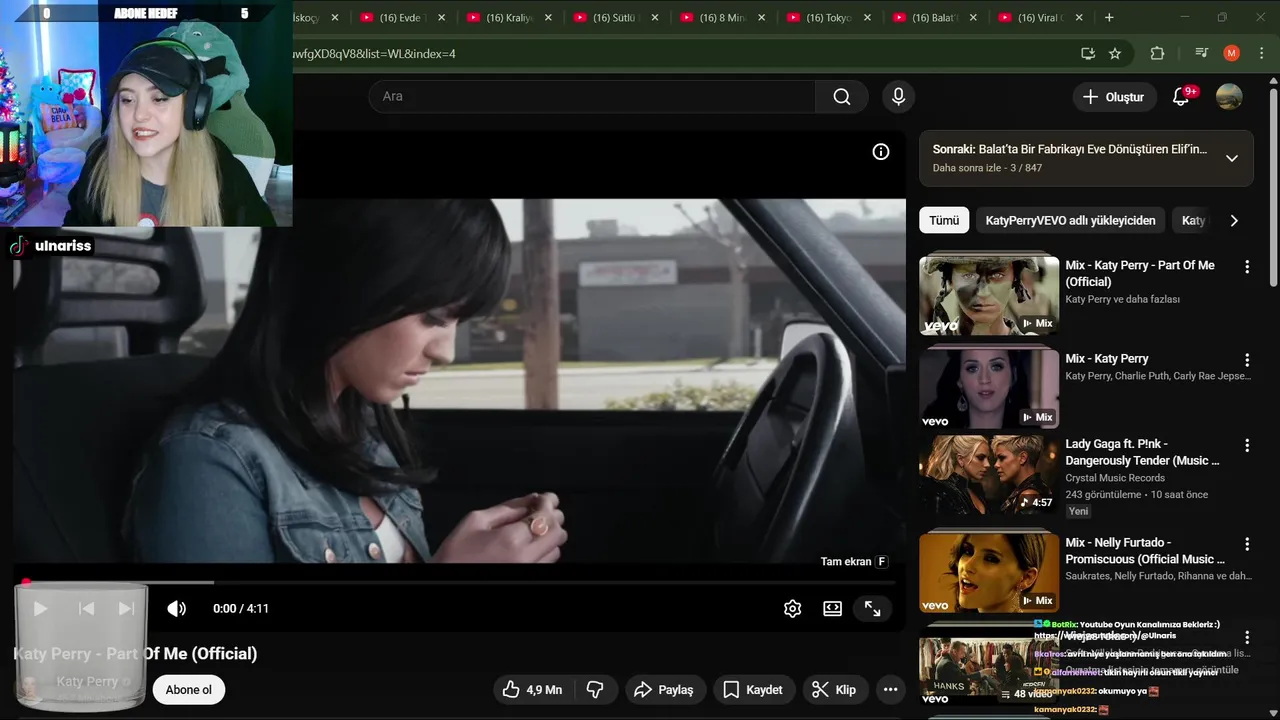Open Chrome media control icon

pos(1201,53)
